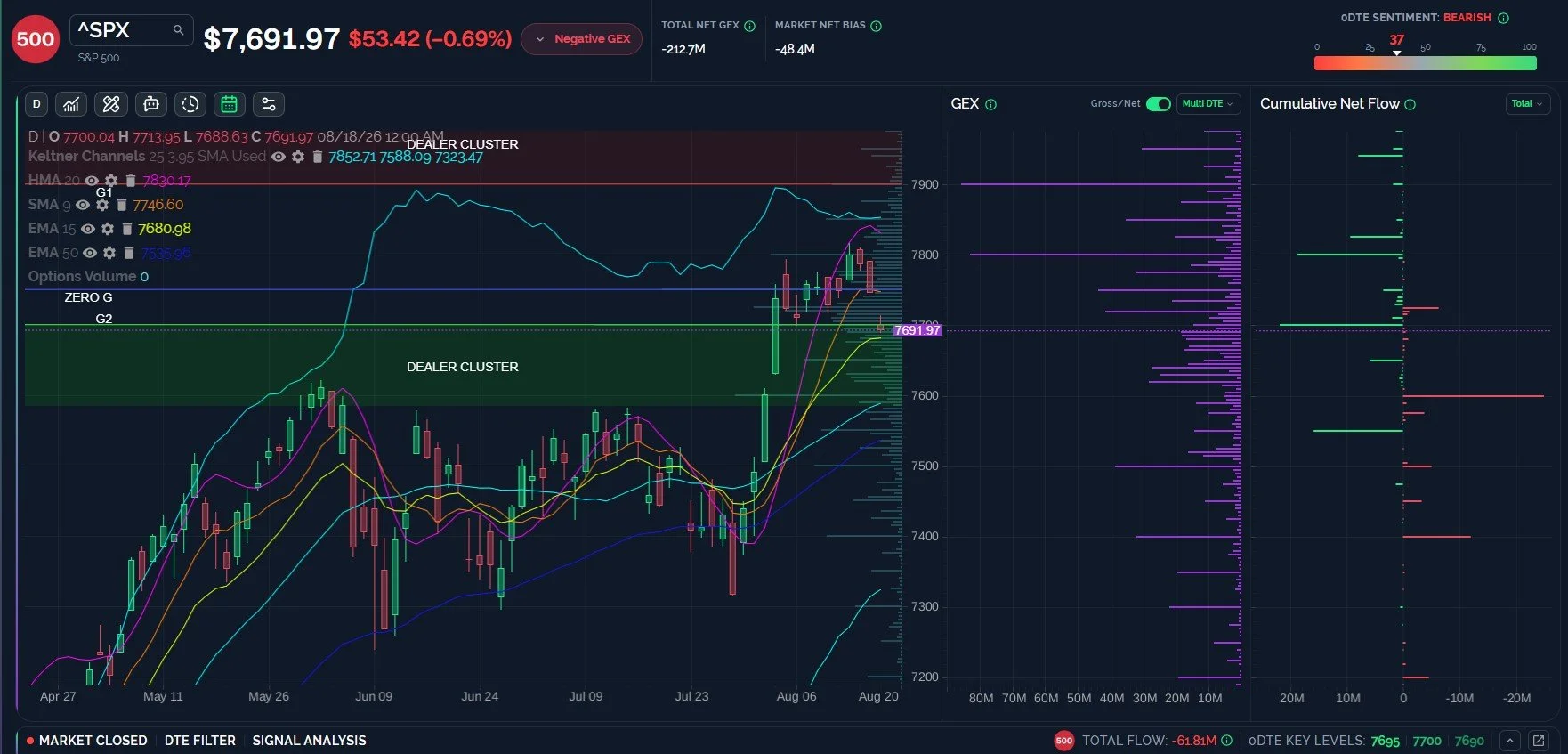Open the drawing tools button
This screenshot has width=1568, height=754.
coord(111,104)
